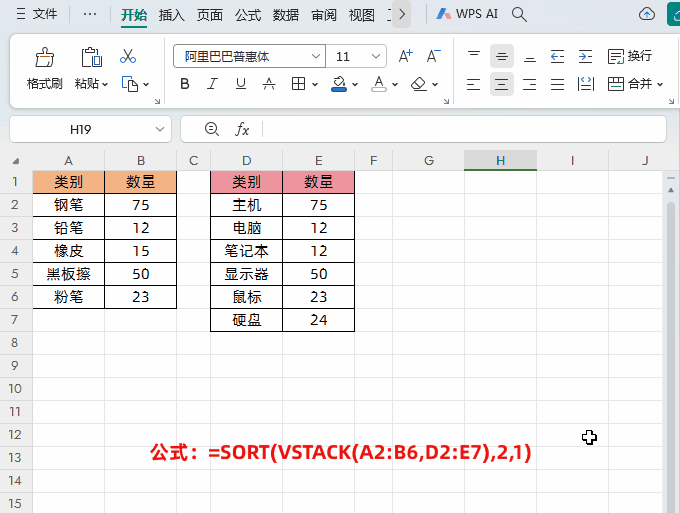Click the scissors cut icon
Image resolution: width=680 pixels, height=513 pixels.
[128, 56]
